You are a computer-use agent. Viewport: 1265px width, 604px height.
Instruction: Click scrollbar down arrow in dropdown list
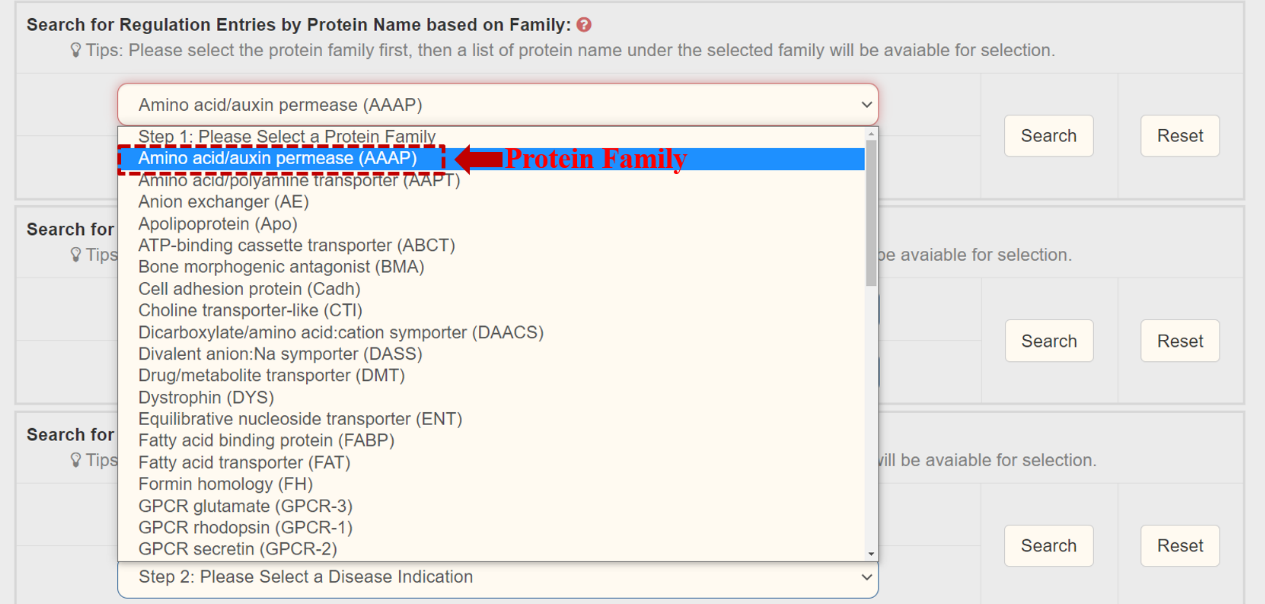click(x=871, y=553)
